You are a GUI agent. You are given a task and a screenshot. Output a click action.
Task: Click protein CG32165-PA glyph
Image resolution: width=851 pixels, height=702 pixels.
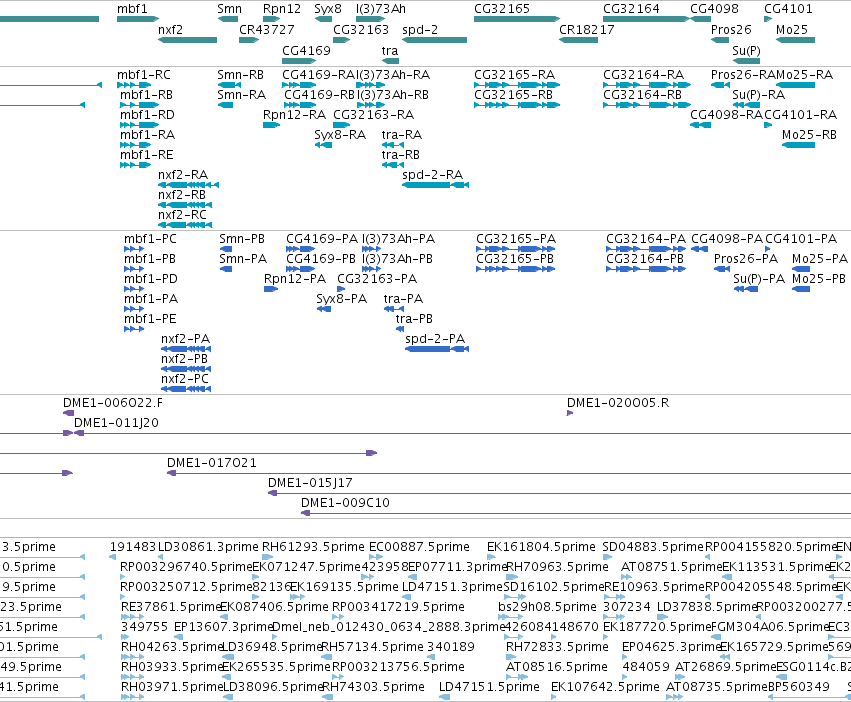(x=516, y=249)
